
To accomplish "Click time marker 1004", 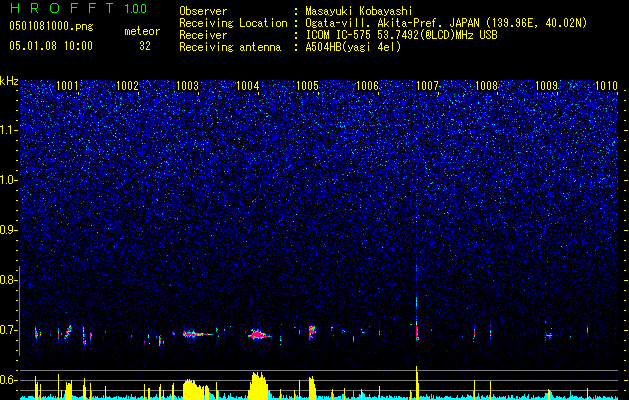I will pyautogui.click(x=248, y=85).
